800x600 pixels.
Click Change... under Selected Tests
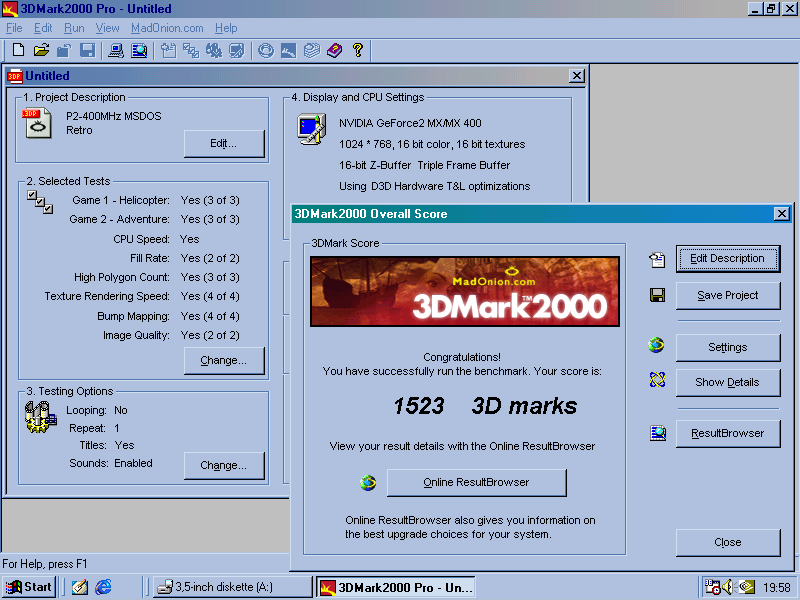click(224, 360)
